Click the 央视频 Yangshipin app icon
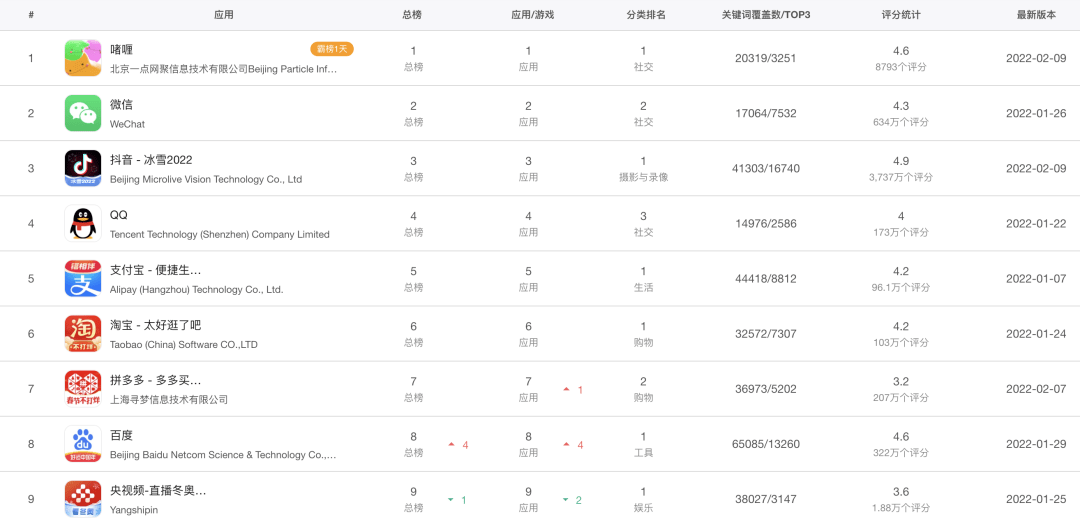The image size is (1080, 524). pos(83,498)
